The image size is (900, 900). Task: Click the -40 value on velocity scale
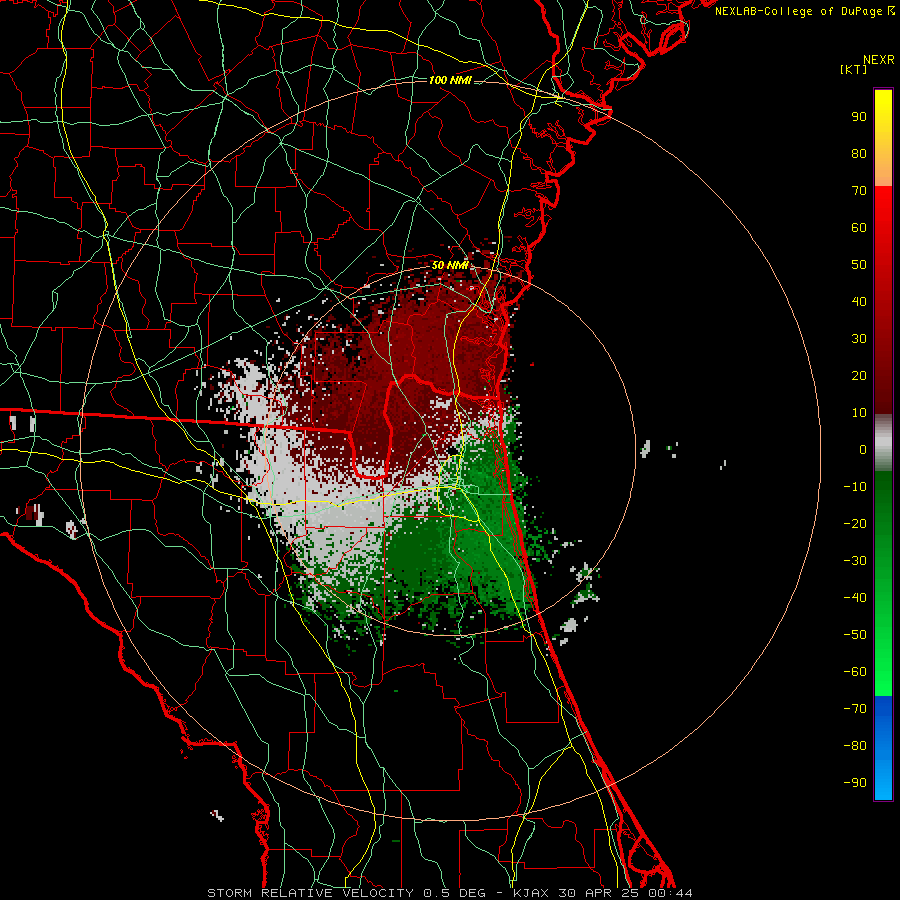(x=855, y=598)
